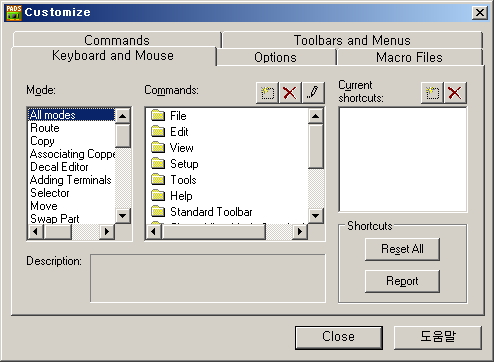Click Commands list scroll up arrow
The height and width of the screenshot is (362, 494).
(315, 116)
